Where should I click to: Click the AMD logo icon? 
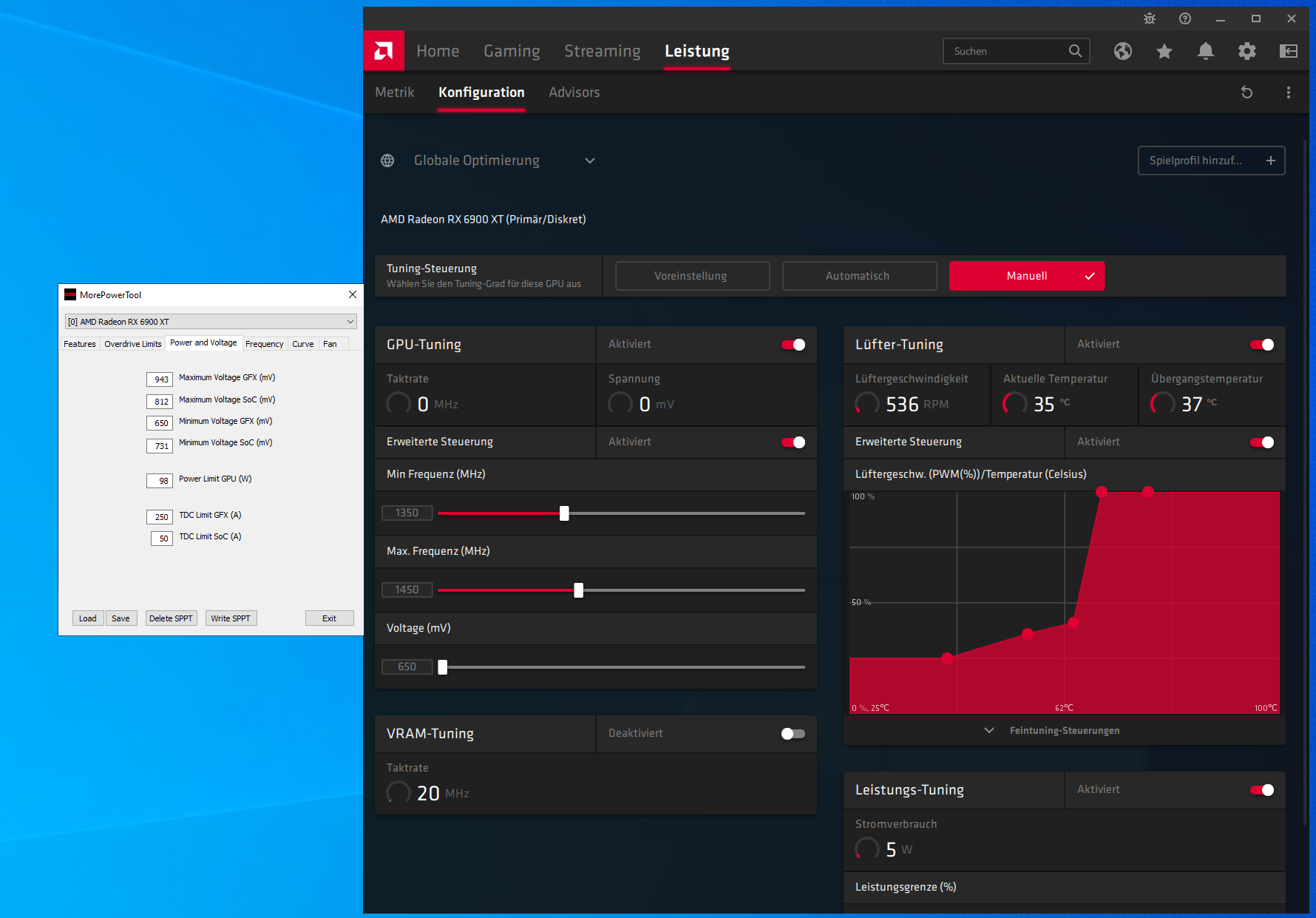click(x=384, y=51)
